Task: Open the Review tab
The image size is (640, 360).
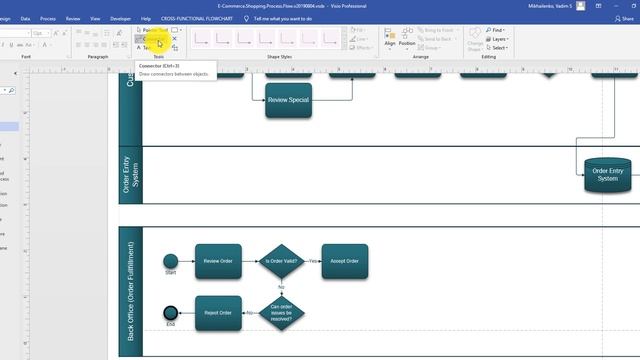Action: pos(73,19)
